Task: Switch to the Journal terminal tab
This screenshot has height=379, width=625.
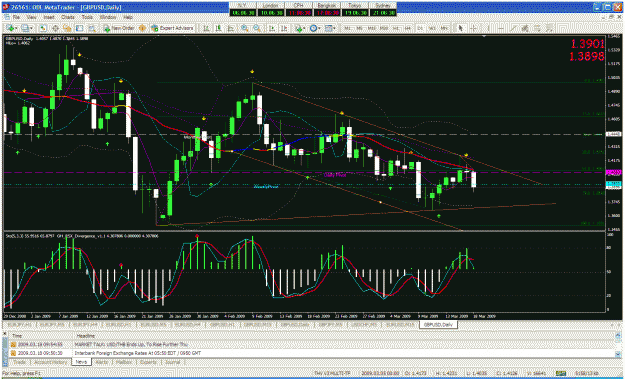Action: (x=172, y=362)
